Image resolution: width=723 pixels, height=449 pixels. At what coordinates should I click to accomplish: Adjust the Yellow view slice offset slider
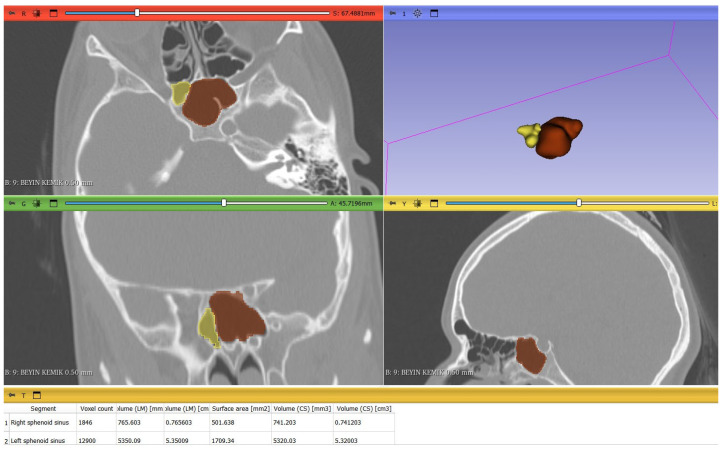coord(577,203)
